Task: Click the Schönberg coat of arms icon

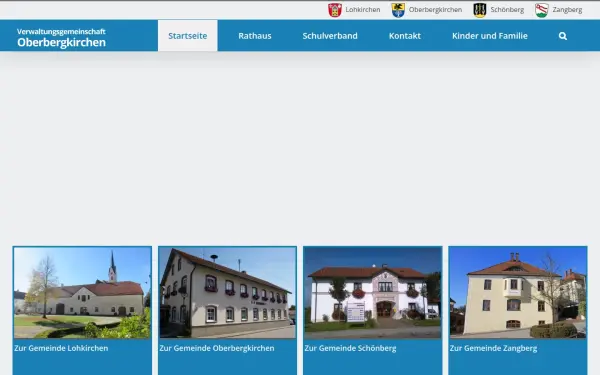Action: point(479,10)
